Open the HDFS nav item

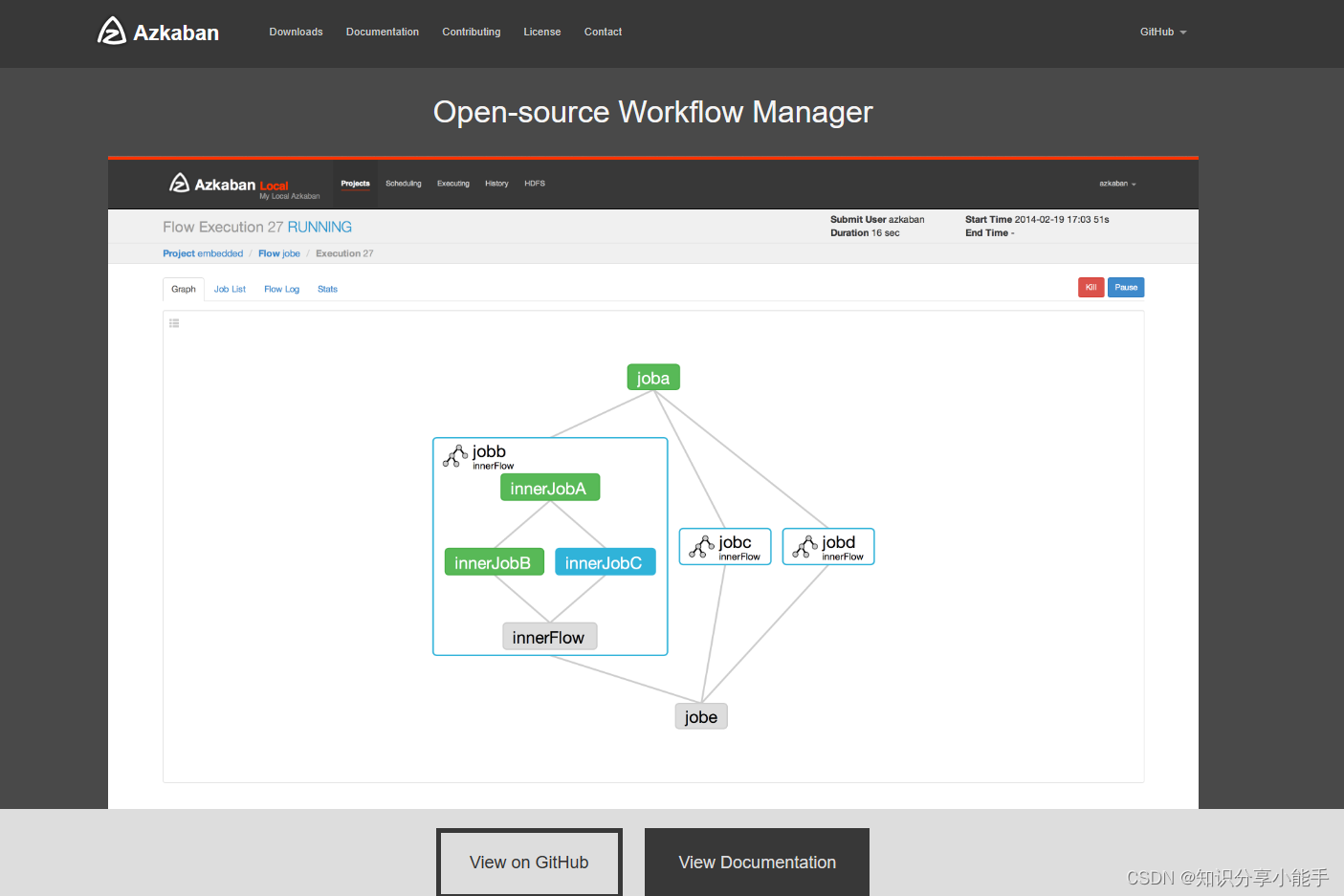point(534,184)
